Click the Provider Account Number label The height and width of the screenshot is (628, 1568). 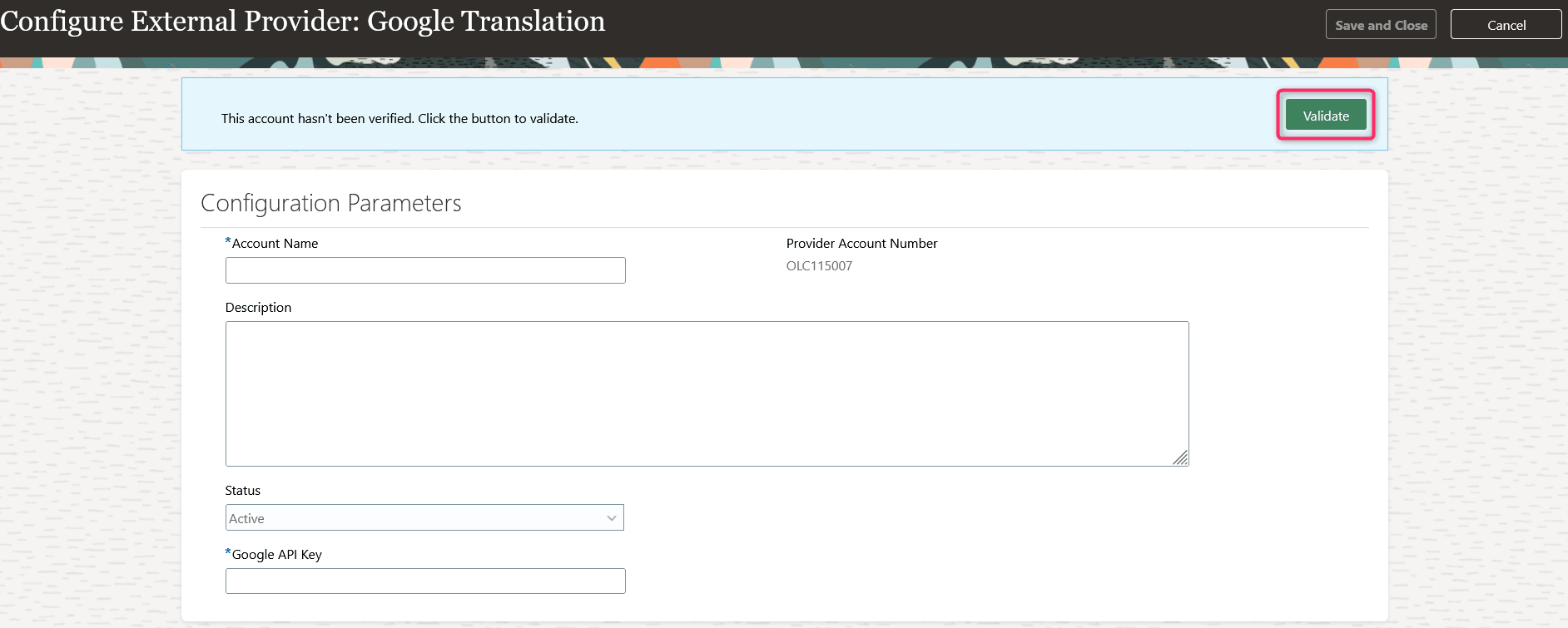(861, 244)
